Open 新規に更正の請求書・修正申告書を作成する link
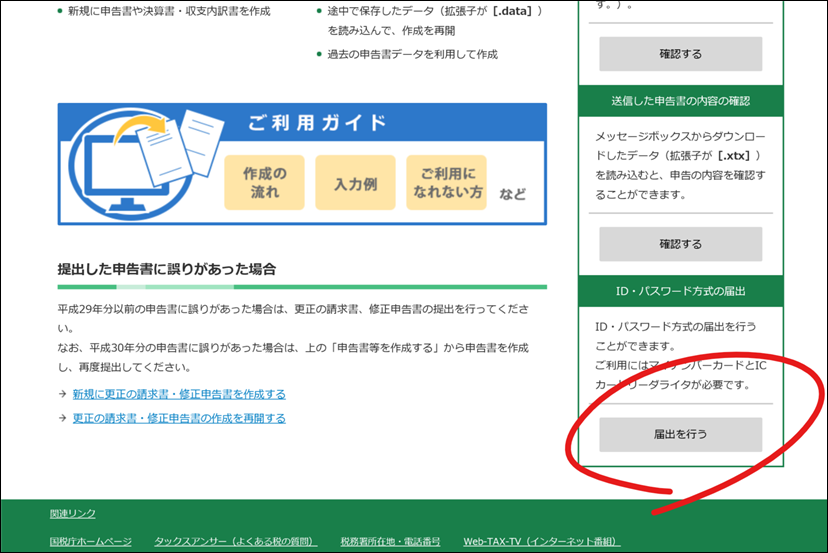828x553 pixels. [x=179, y=394]
